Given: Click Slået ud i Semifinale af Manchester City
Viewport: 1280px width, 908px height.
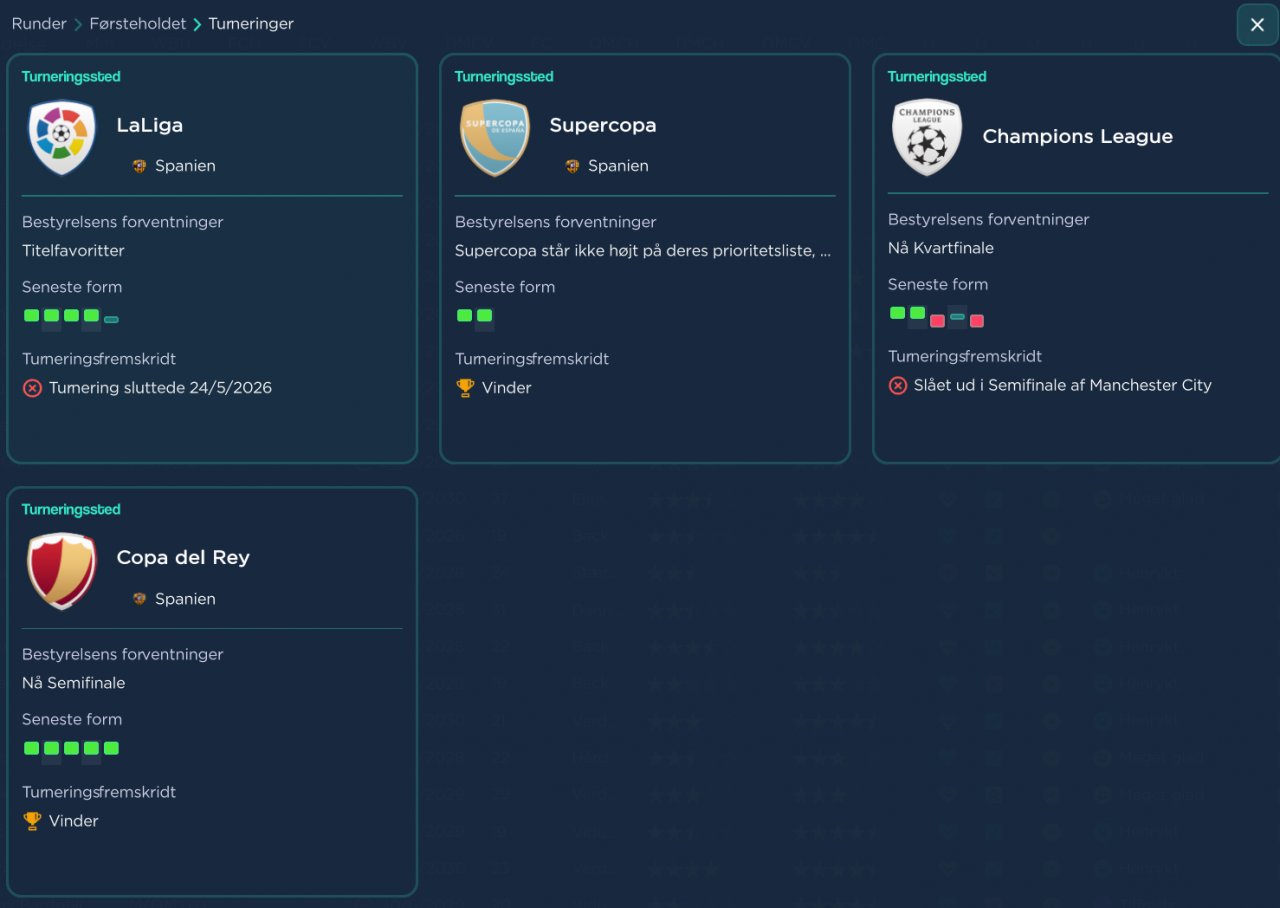Looking at the screenshot, I should click(x=1063, y=385).
